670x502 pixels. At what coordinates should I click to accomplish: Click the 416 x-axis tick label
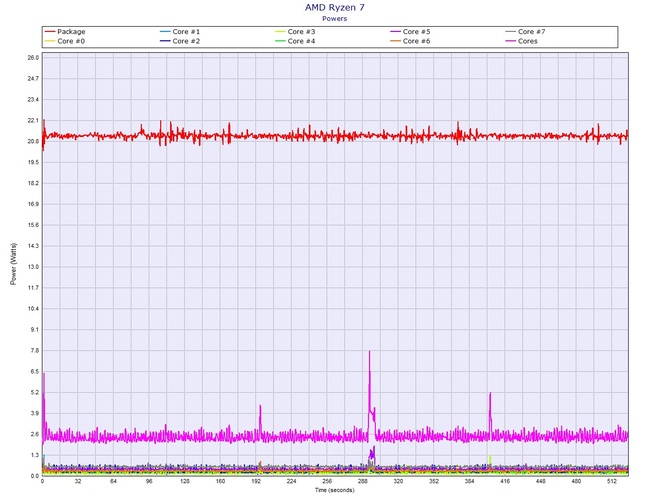point(505,481)
